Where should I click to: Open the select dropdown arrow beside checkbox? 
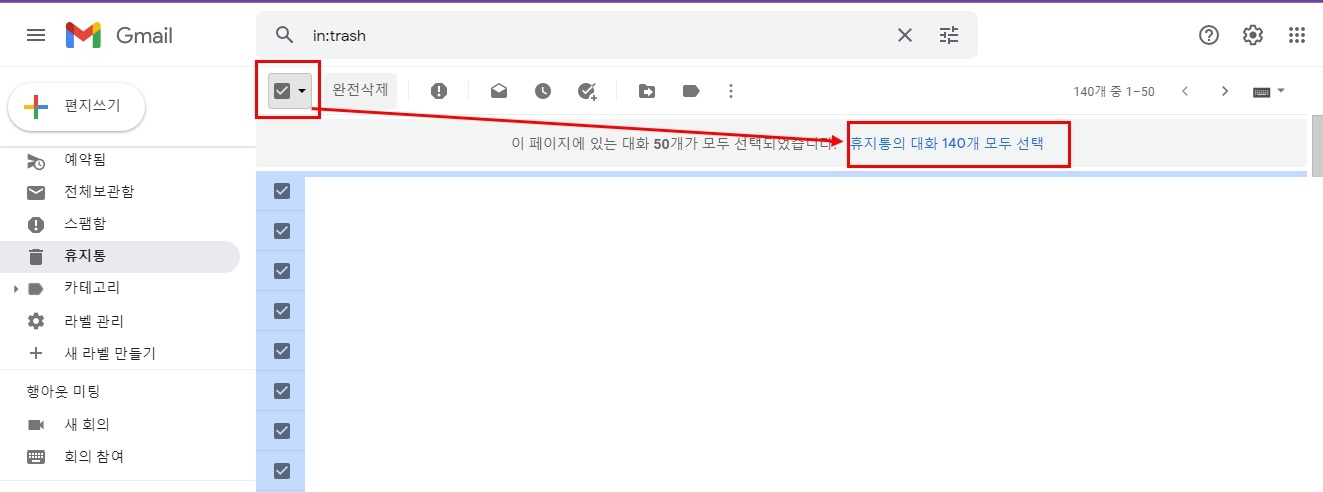pos(302,91)
